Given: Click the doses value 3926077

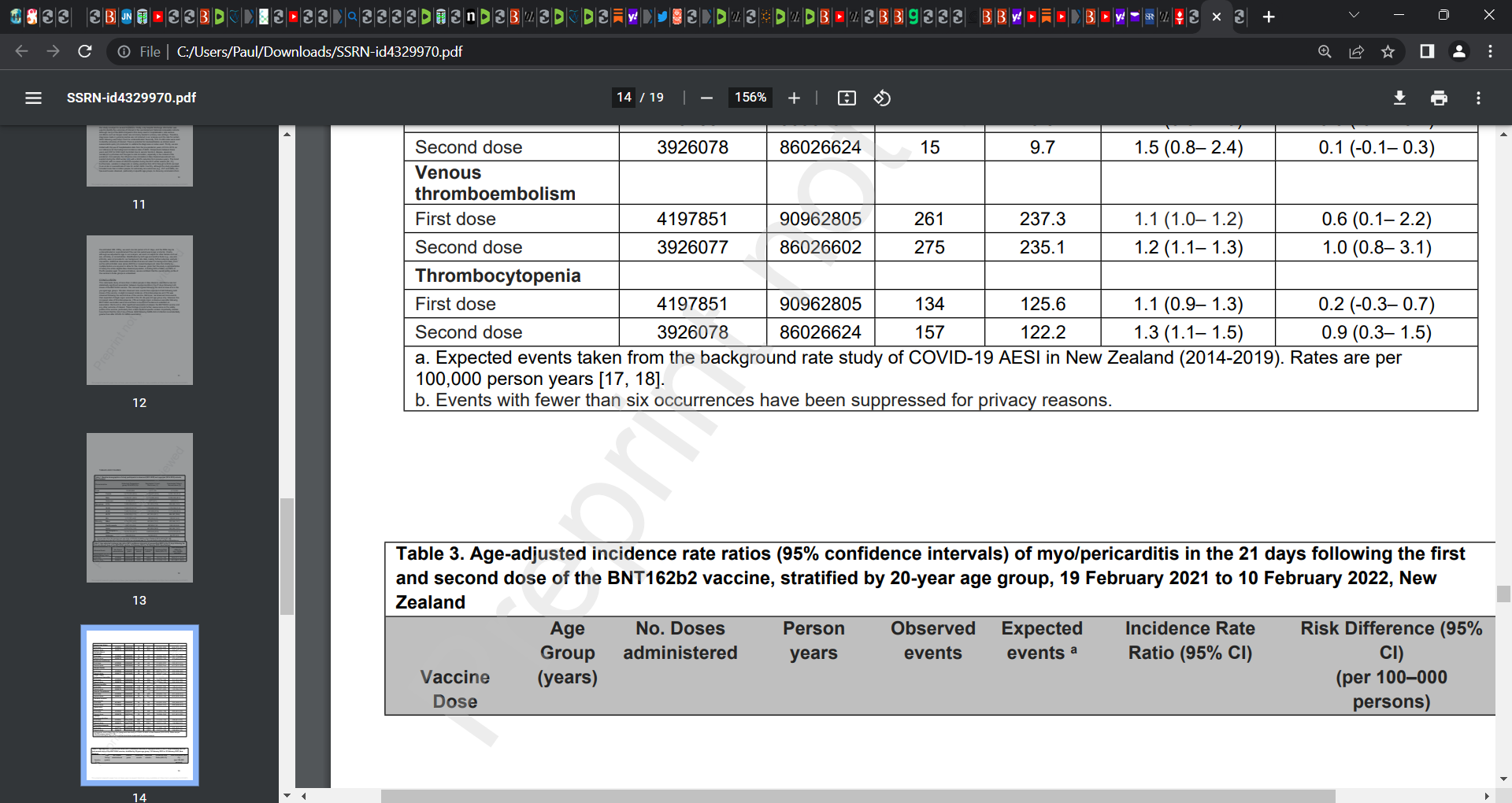Looking at the screenshot, I should point(693,247).
